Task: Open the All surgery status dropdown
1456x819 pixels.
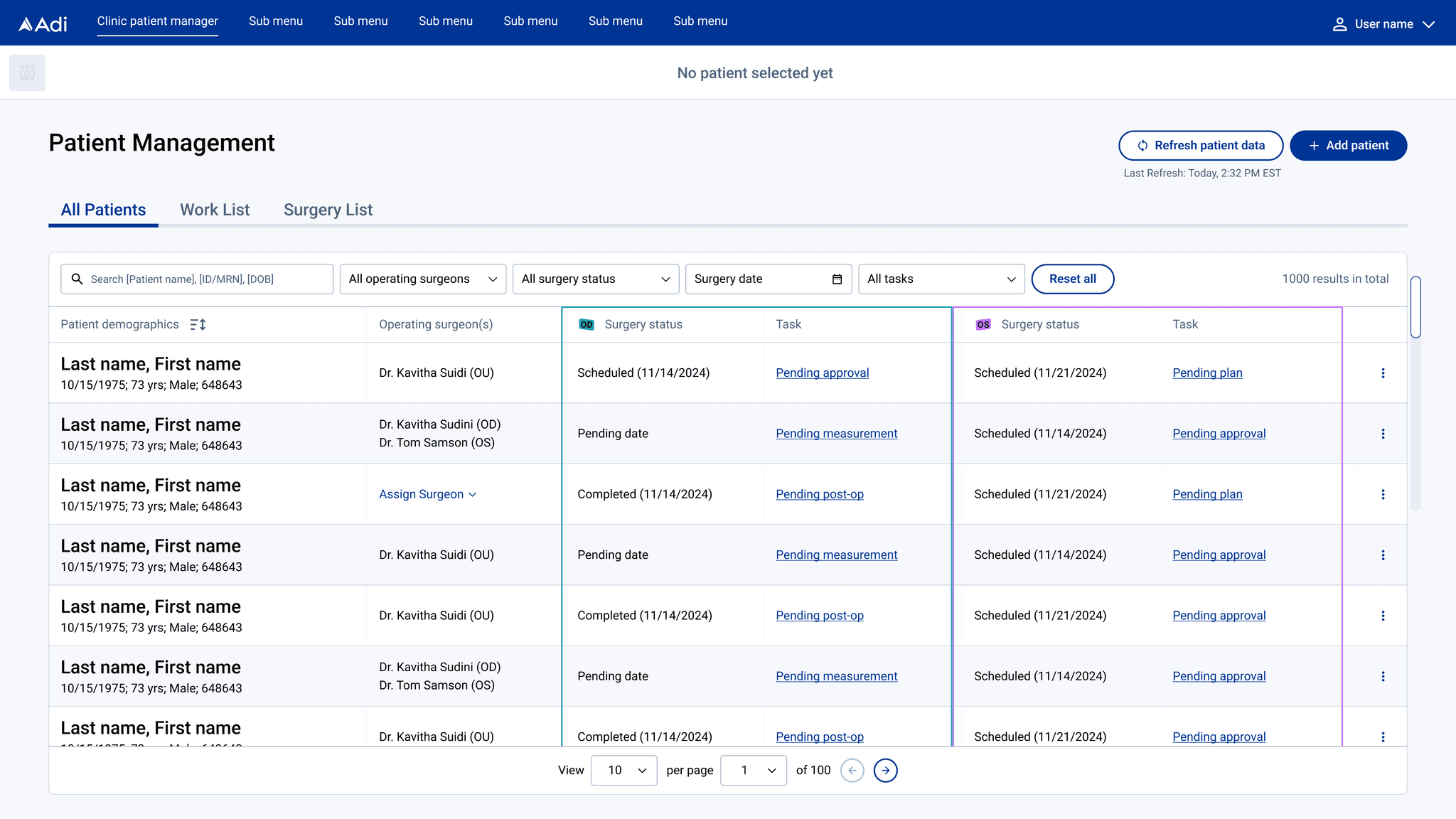Action: (x=595, y=279)
